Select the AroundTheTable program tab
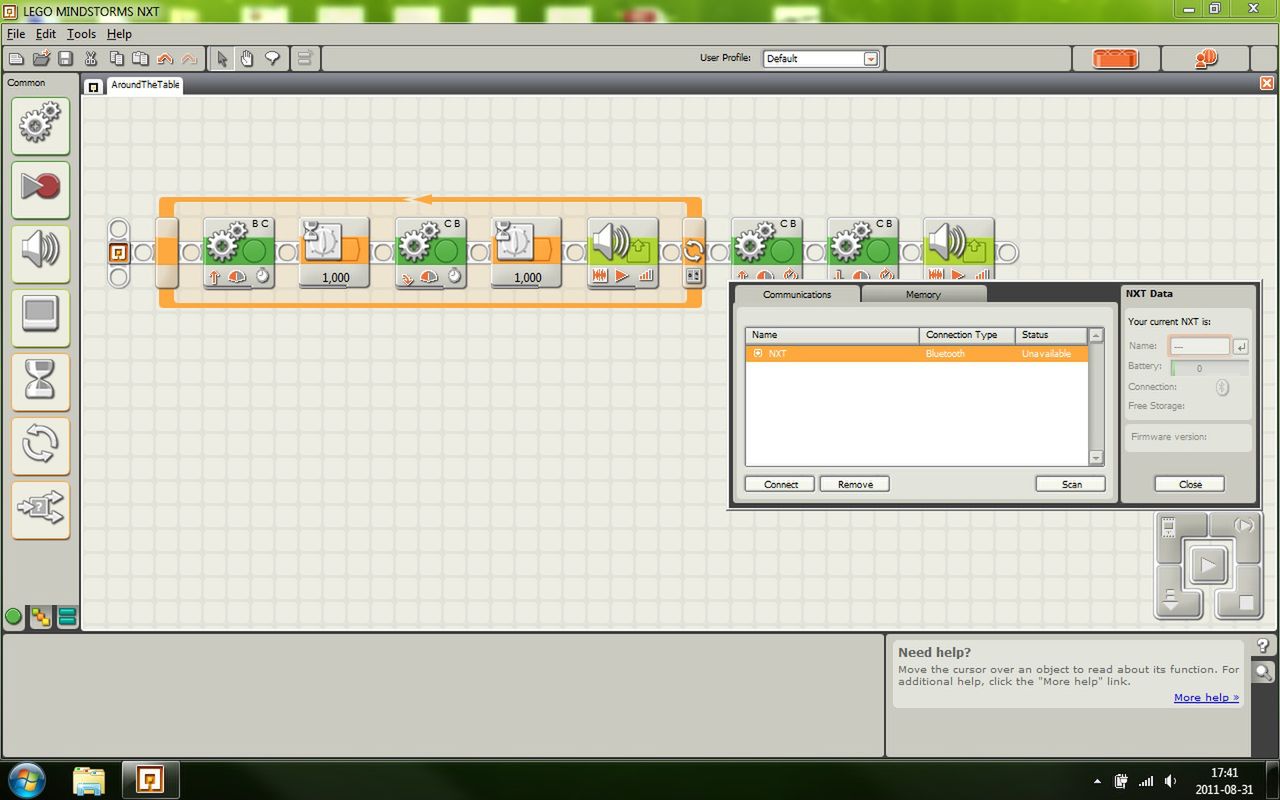 pyautogui.click(x=145, y=85)
